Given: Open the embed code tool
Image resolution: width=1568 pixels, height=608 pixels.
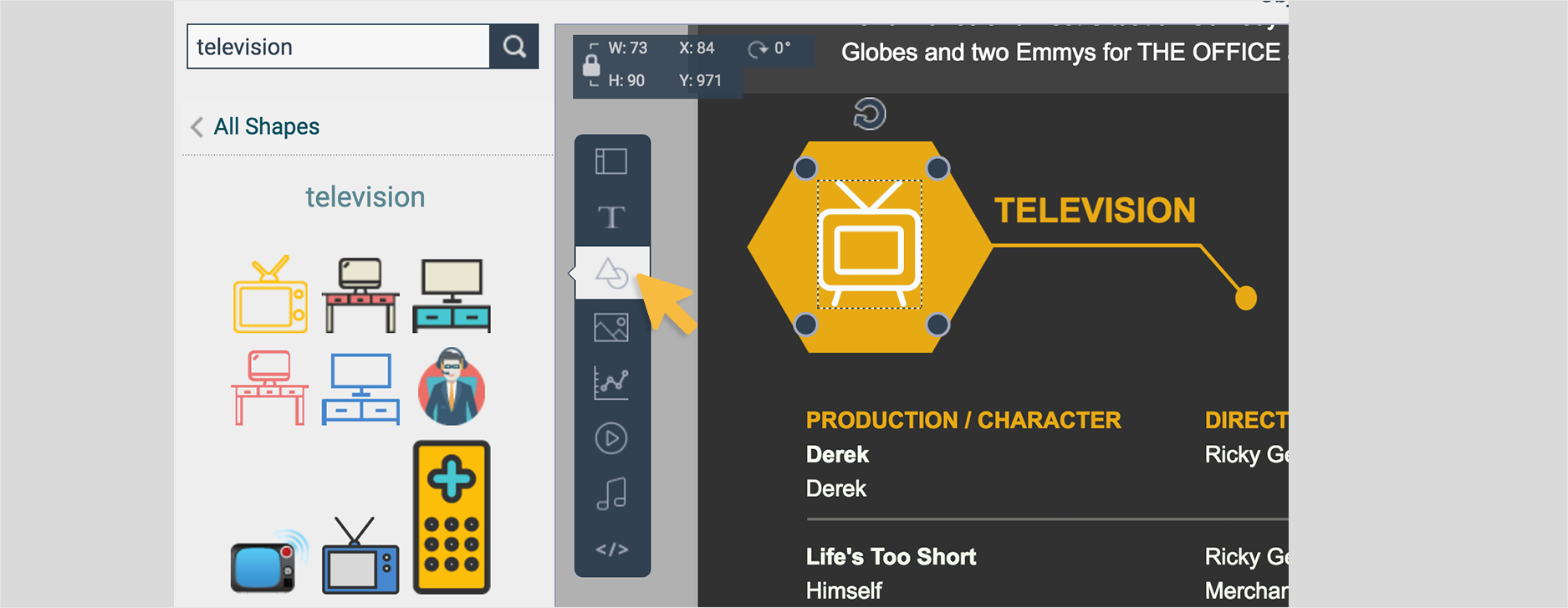Looking at the screenshot, I should tap(611, 549).
